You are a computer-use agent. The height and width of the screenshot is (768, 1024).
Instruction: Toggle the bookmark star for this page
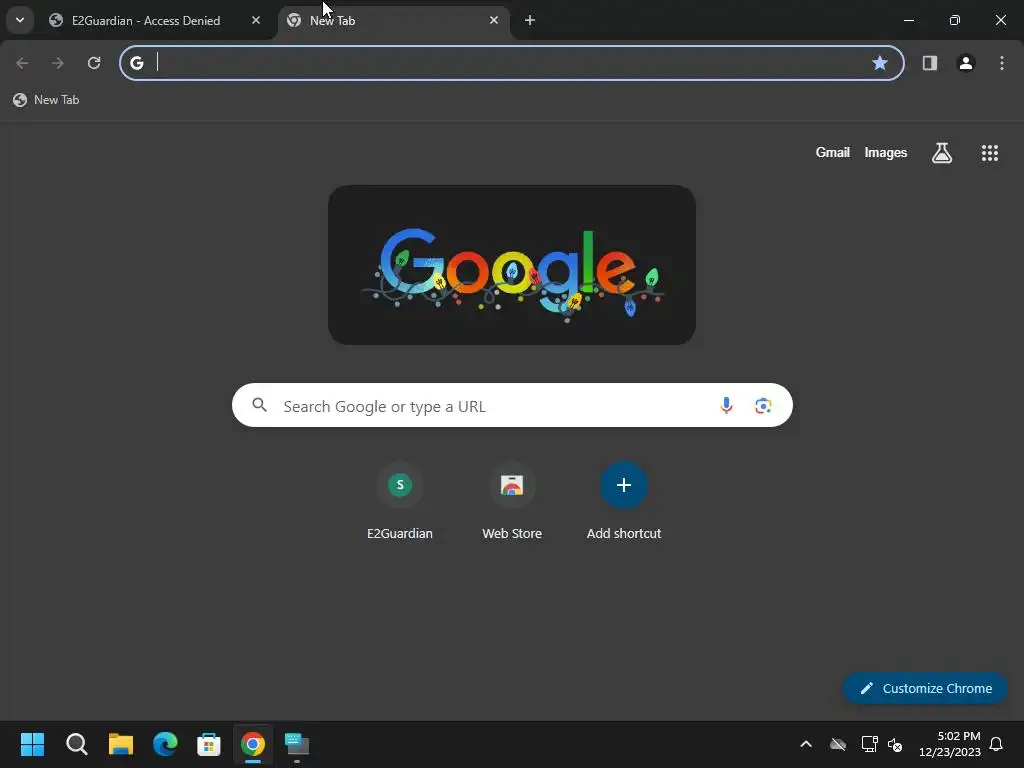(x=880, y=63)
